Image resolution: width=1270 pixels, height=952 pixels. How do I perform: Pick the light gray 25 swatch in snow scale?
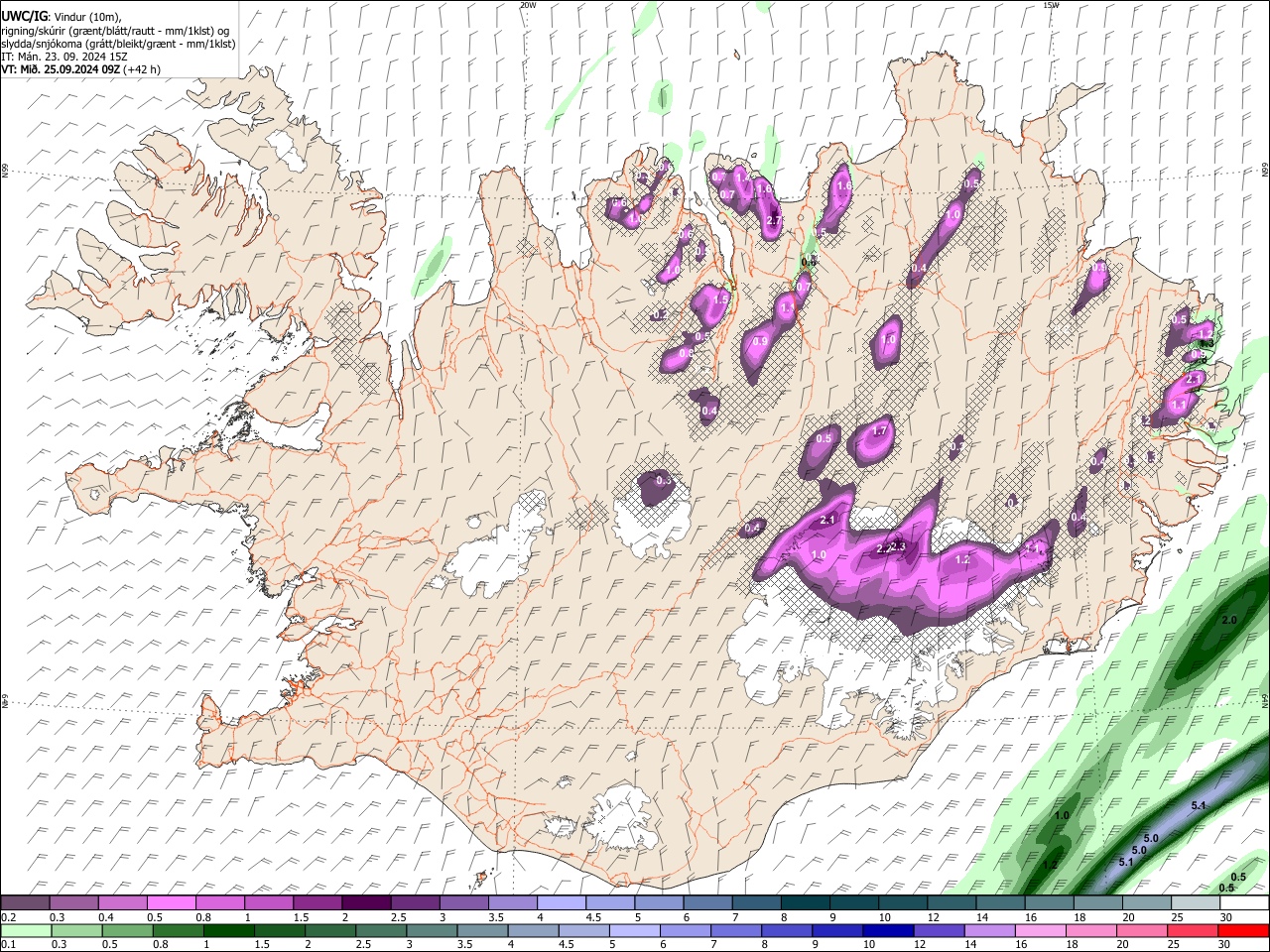[x=1195, y=903]
